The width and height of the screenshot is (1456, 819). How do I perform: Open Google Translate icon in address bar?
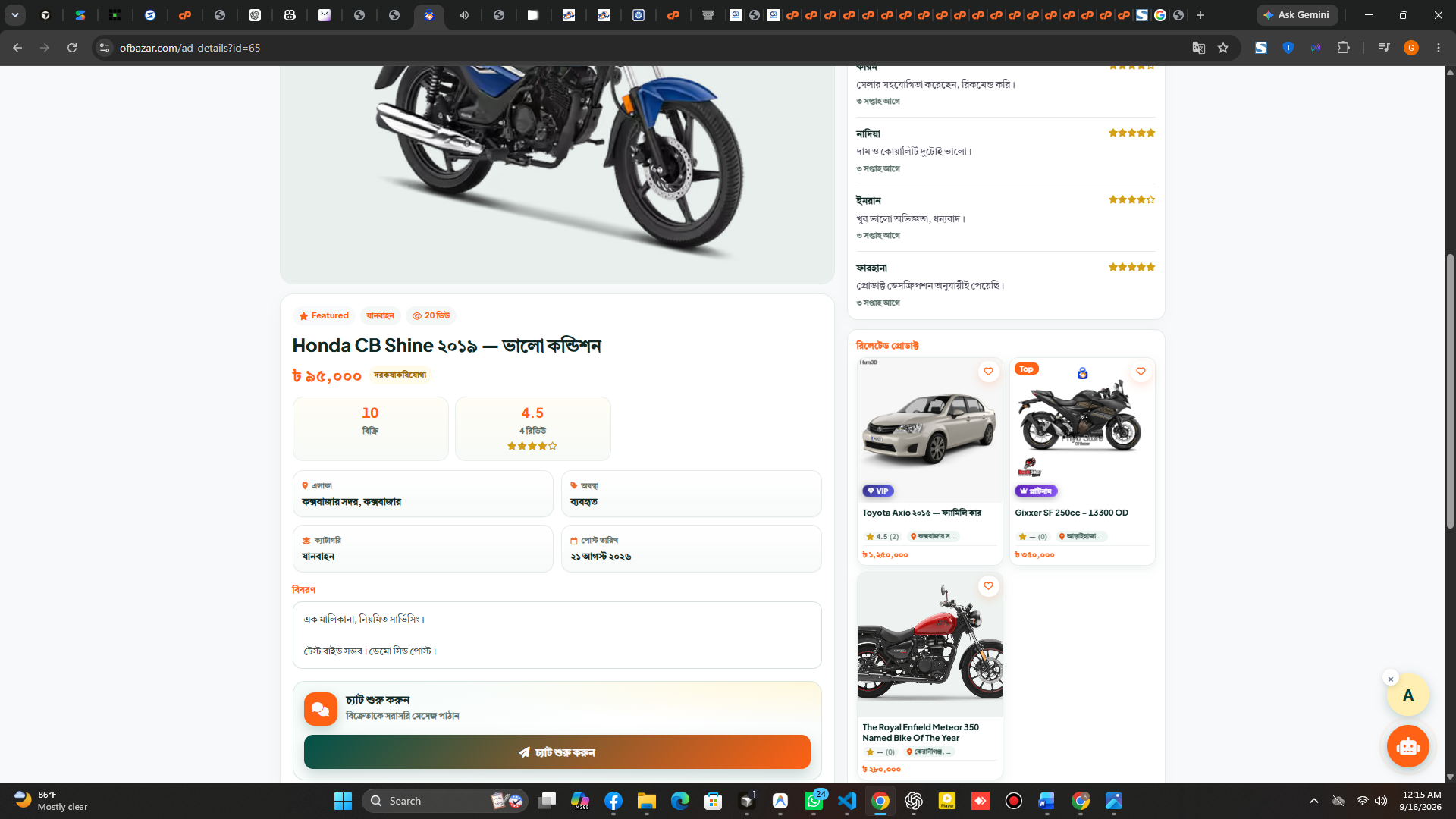coord(1198,48)
